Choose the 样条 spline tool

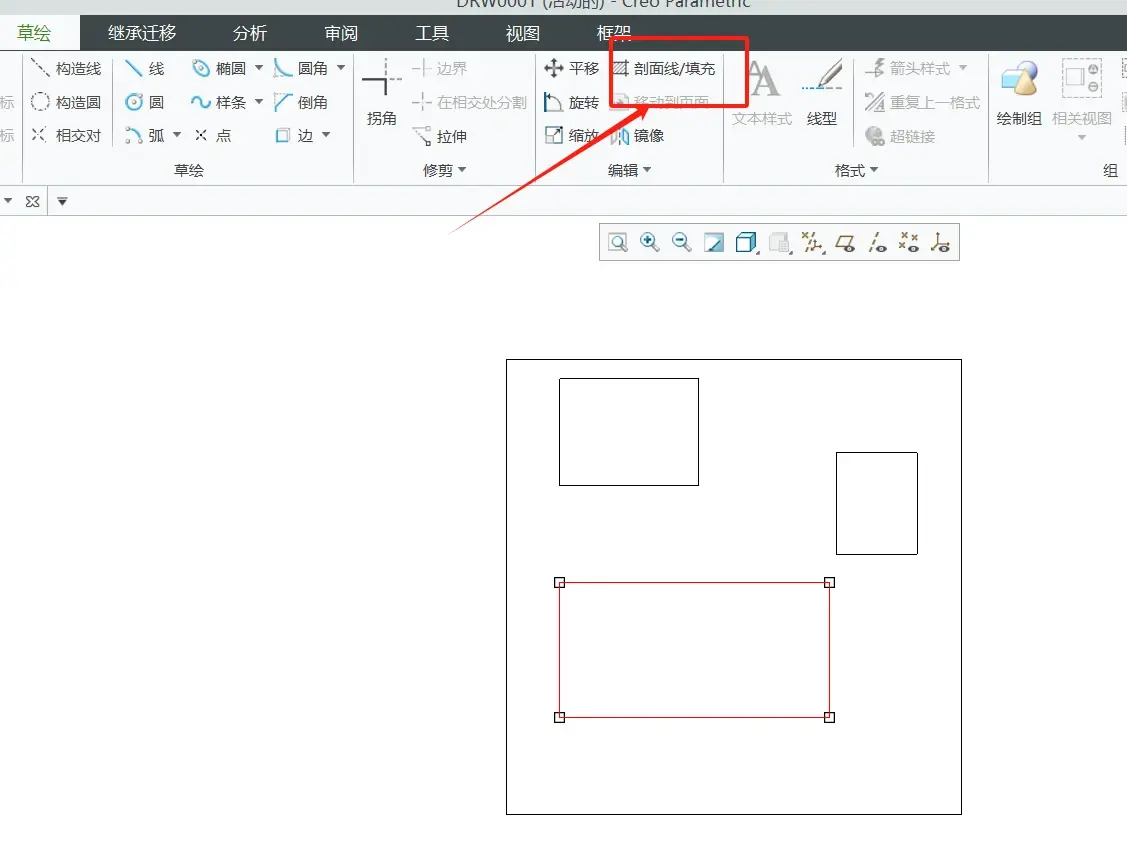[x=220, y=102]
